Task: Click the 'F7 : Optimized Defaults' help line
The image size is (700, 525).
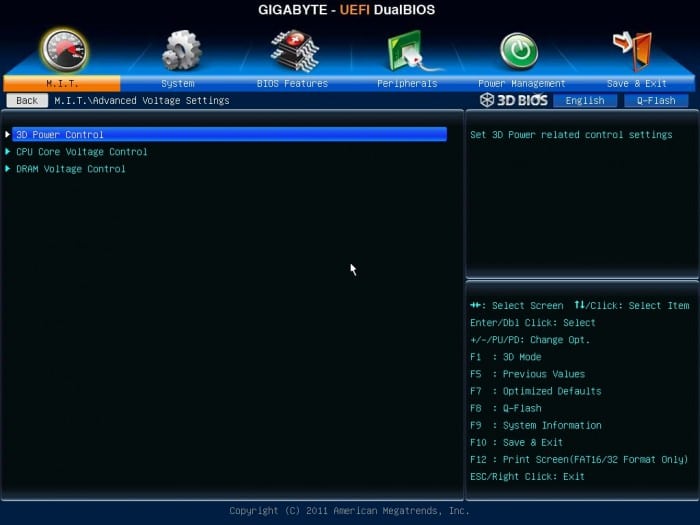Action: pyautogui.click(x=535, y=391)
